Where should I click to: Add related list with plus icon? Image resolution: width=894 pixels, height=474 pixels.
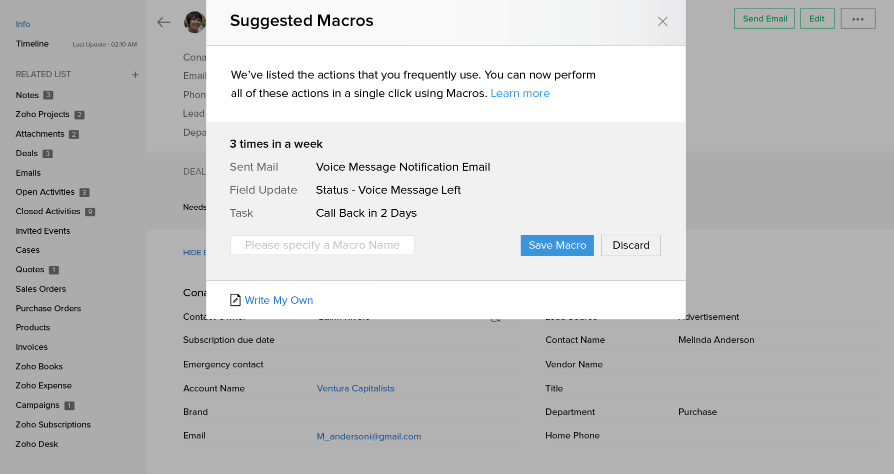(x=136, y=75)
